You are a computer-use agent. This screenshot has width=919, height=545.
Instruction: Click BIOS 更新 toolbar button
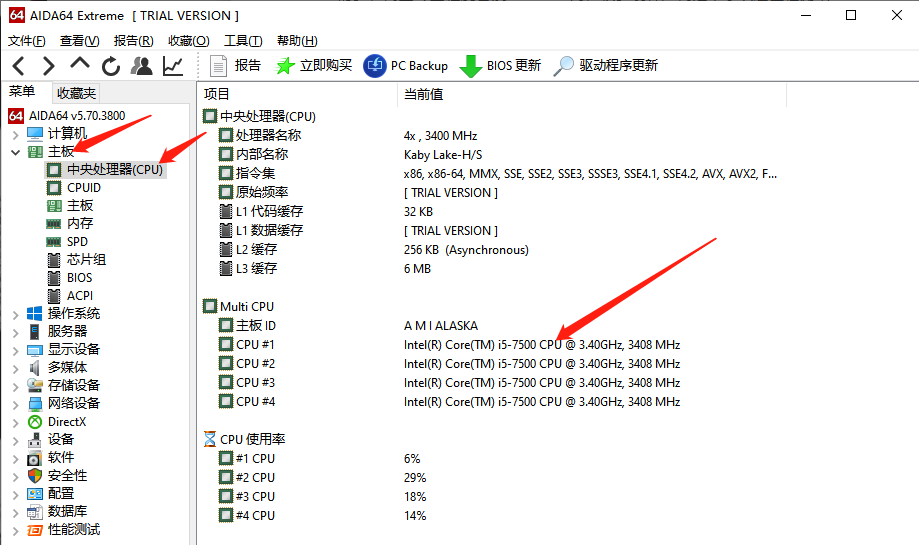(501, 66)
